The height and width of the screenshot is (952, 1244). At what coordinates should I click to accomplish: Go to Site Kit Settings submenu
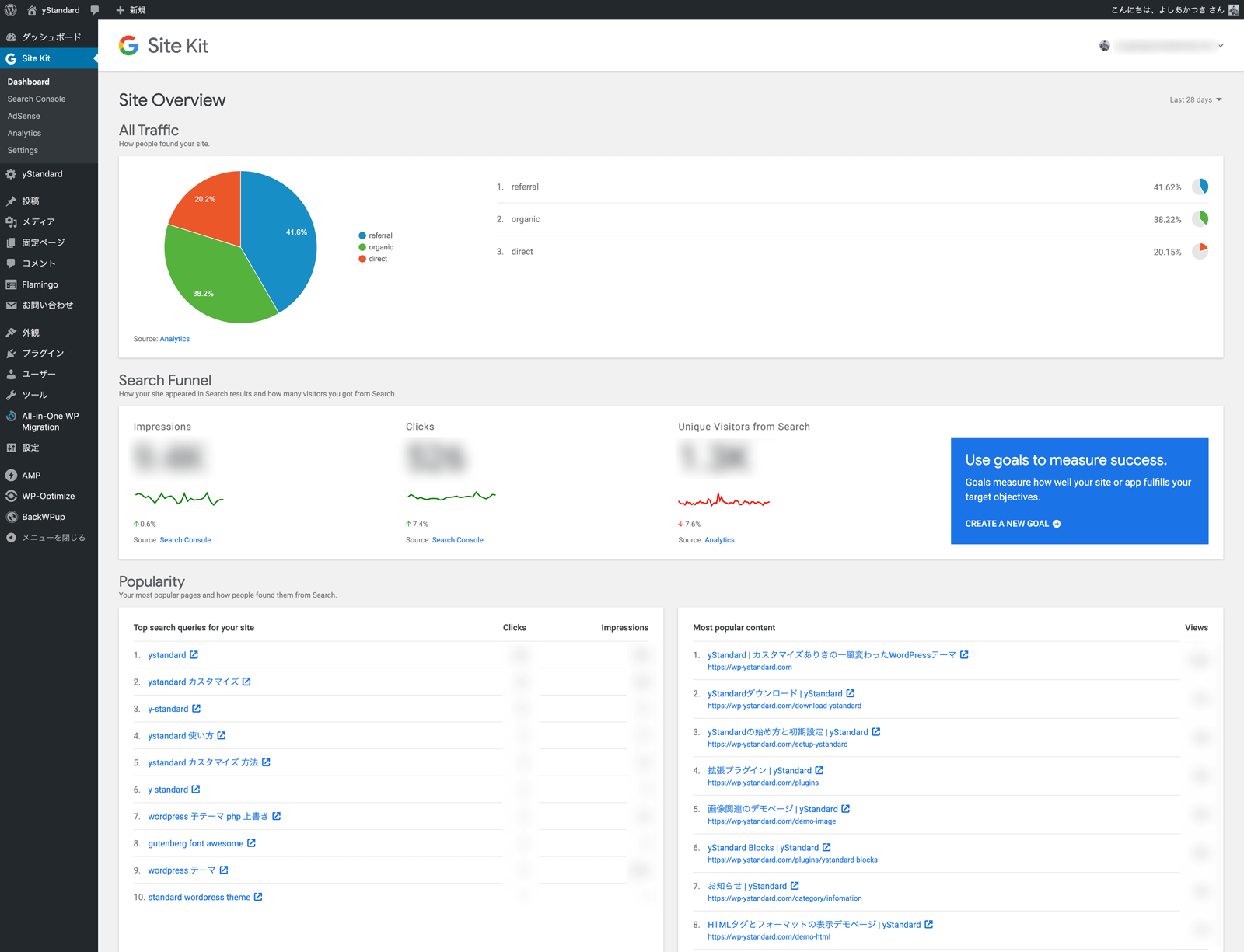pos(23,150)
